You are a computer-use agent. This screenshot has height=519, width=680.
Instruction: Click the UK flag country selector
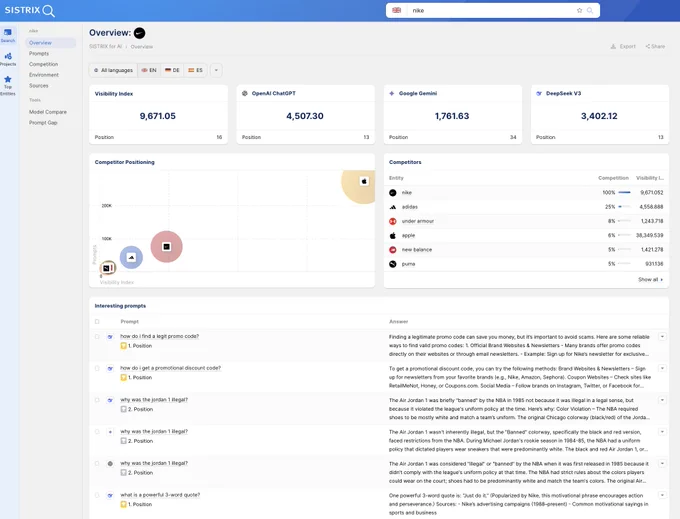tap(396, 10)
